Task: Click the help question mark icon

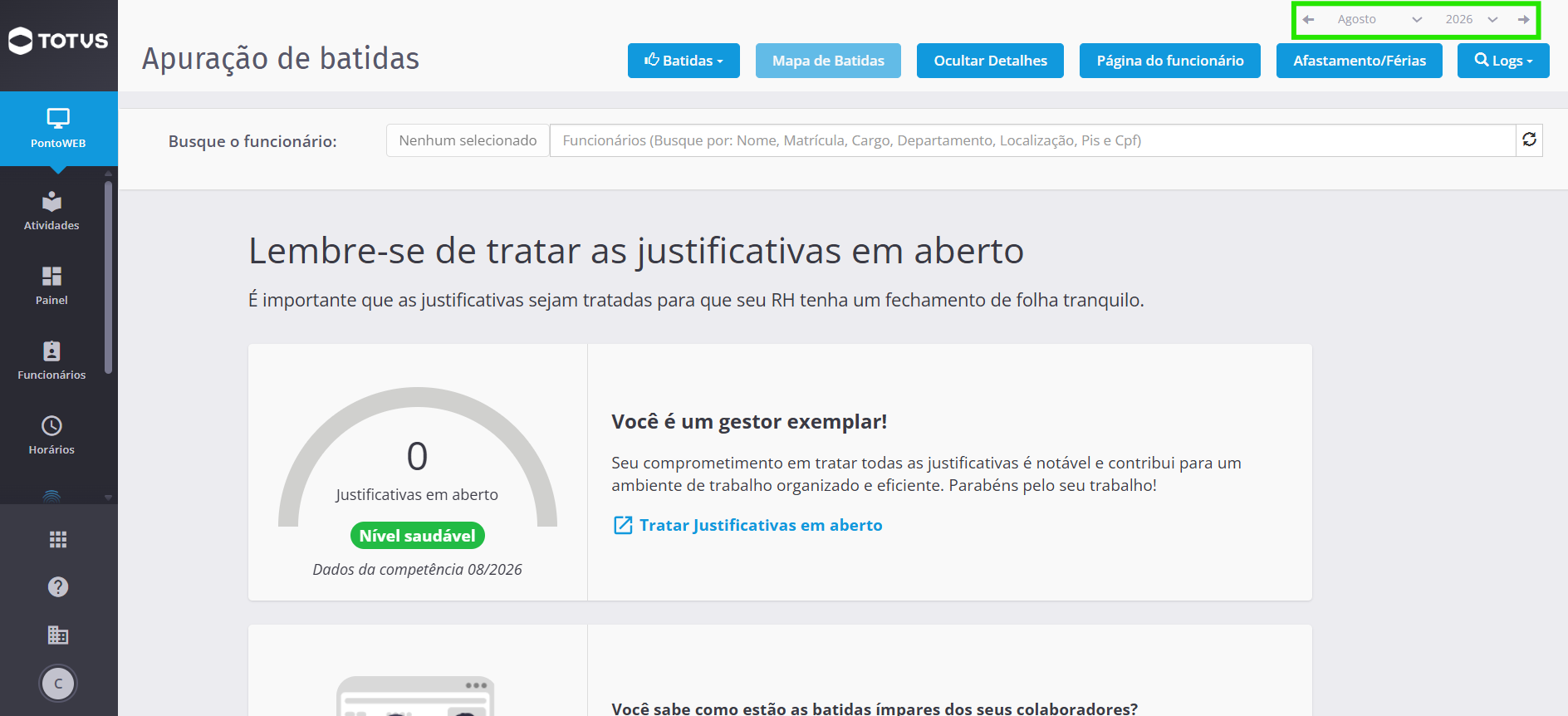Action: (x=58, y=587)
